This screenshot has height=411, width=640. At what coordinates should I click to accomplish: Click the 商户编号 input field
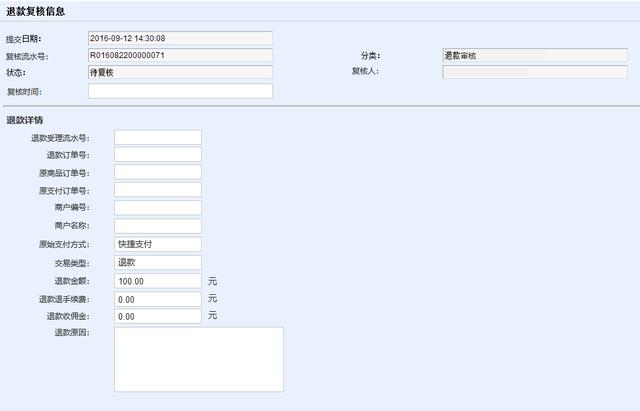coord(158,208)
